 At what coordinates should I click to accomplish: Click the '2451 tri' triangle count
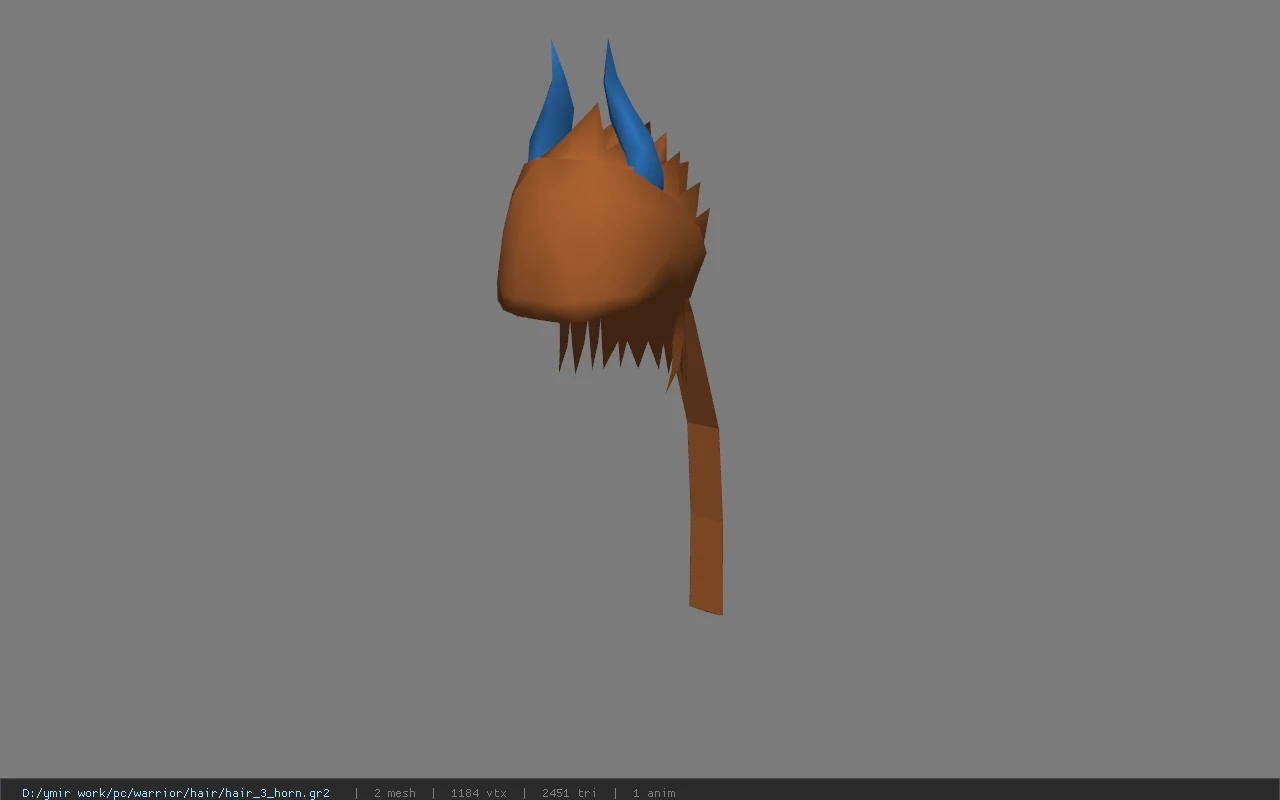[569, 793]
